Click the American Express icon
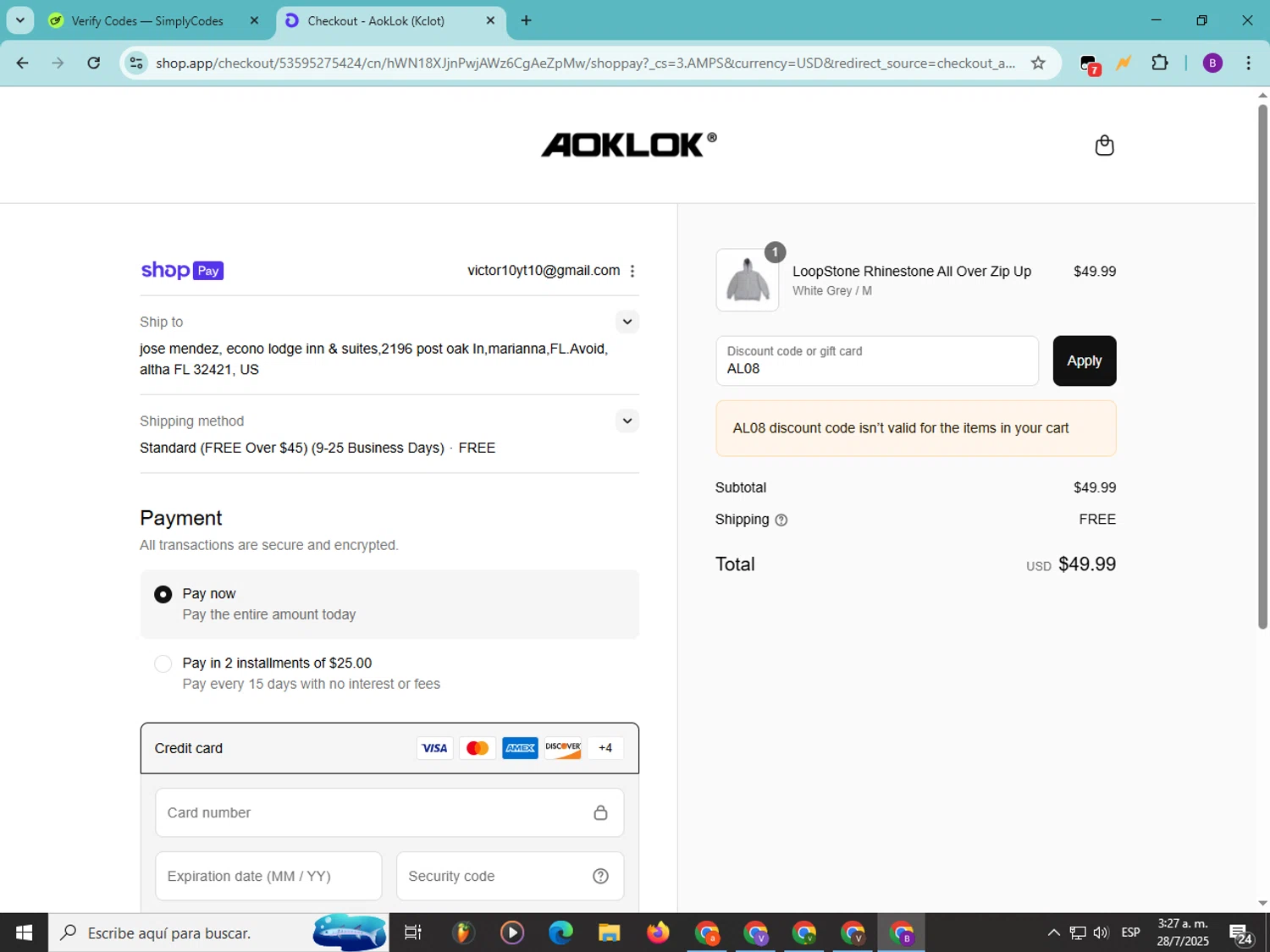This screenshot has width=1270, height=952. 520,748
